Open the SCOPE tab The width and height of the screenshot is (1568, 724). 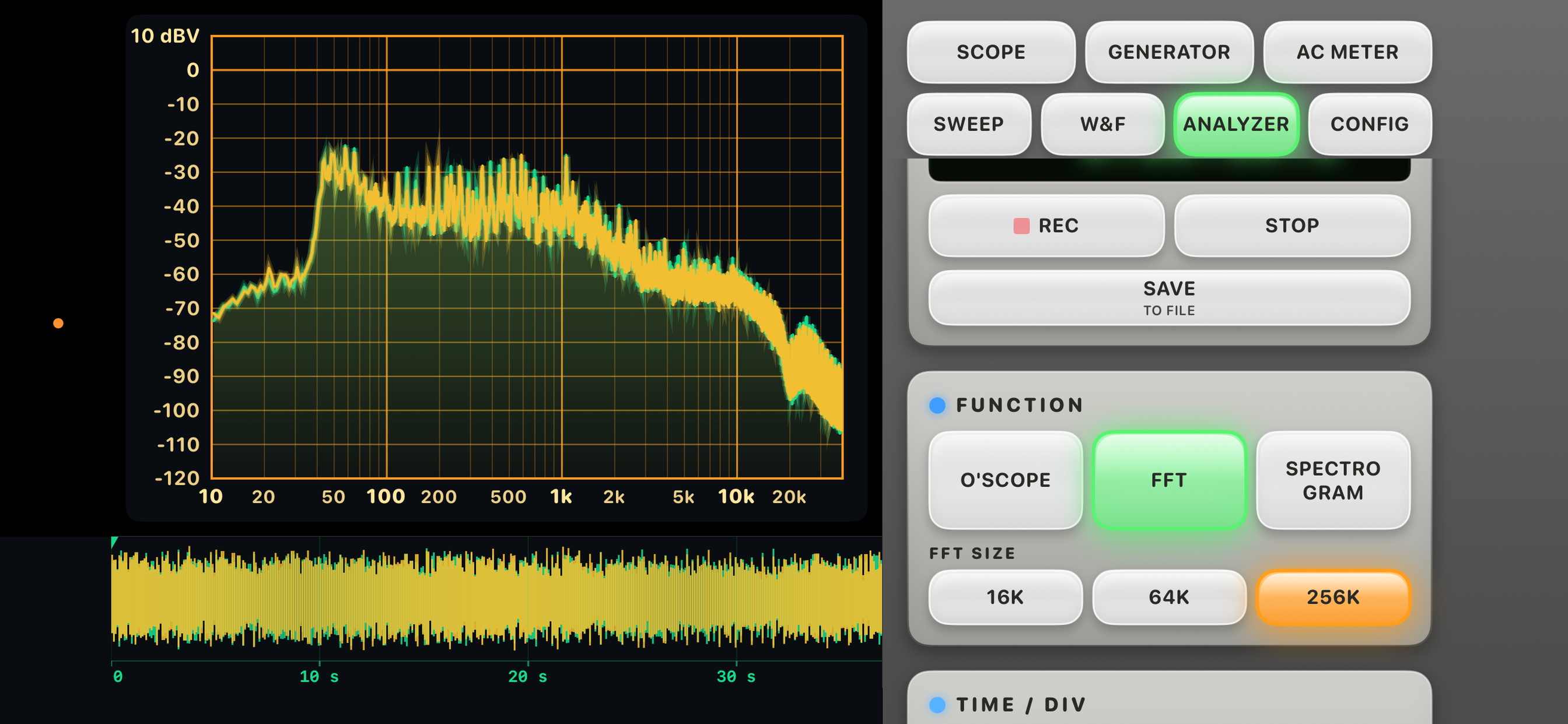click(x=991, y=52)
